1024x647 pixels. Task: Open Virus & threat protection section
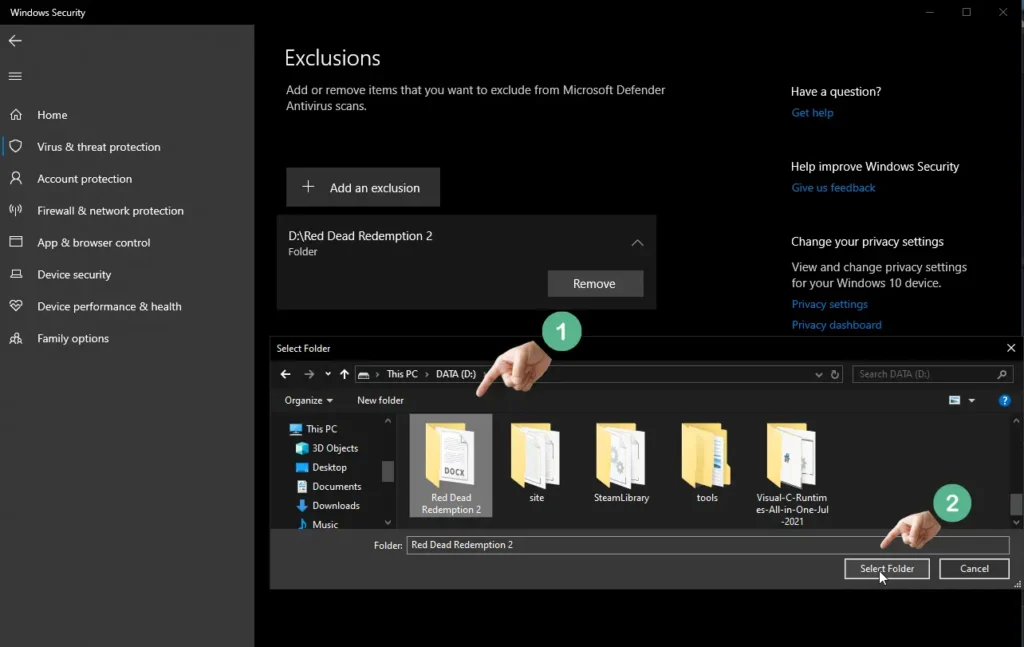(x=99, y=147)
